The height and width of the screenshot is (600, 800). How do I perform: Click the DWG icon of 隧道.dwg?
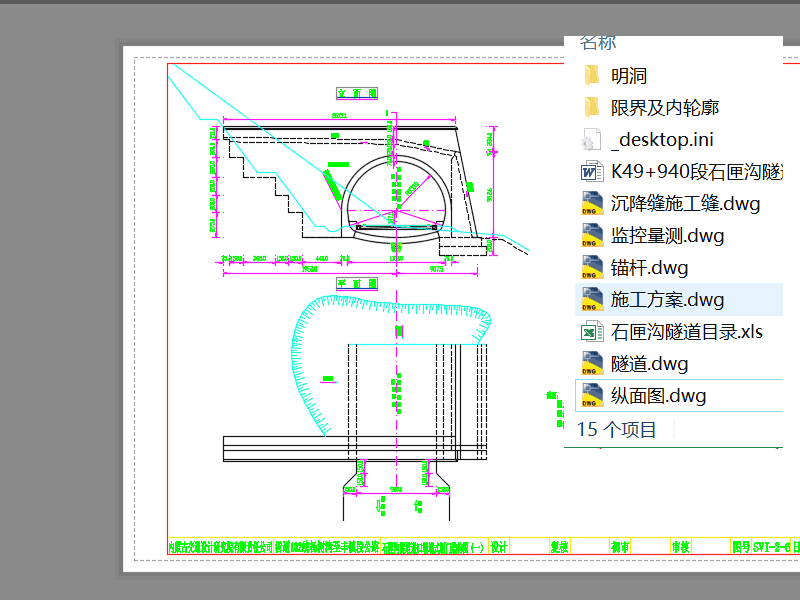click(x=591, y=364)
